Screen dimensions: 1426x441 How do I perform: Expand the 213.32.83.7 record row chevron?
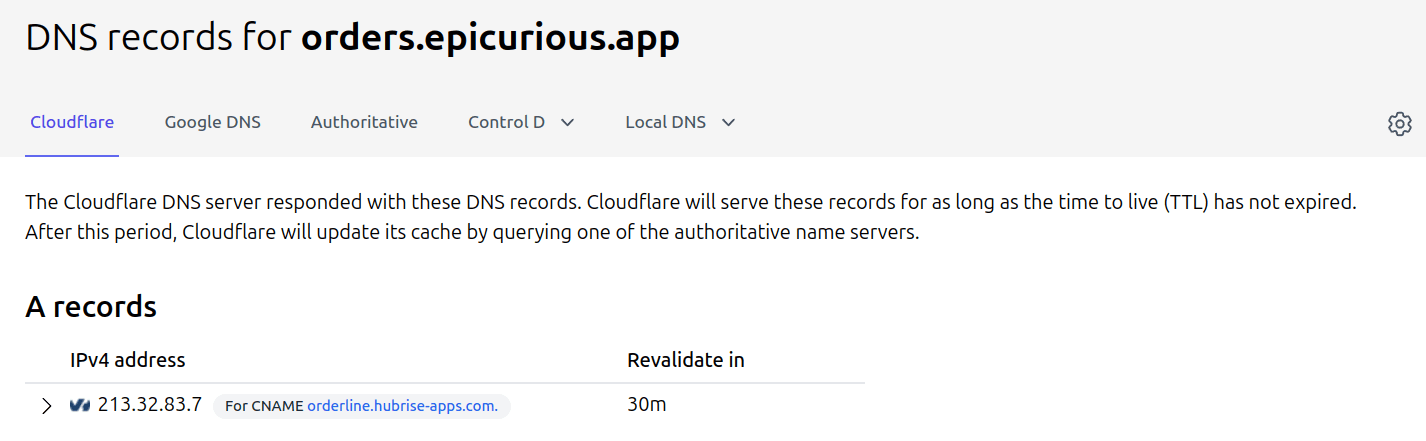(46, 406)
